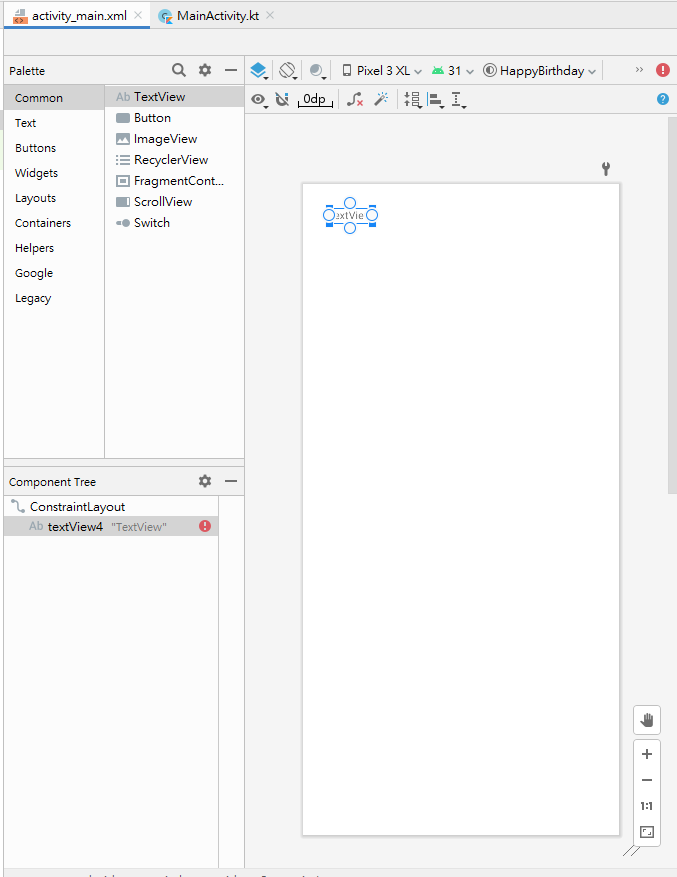
Task: Select textView4 in component tree
Action: coord(111,526)
